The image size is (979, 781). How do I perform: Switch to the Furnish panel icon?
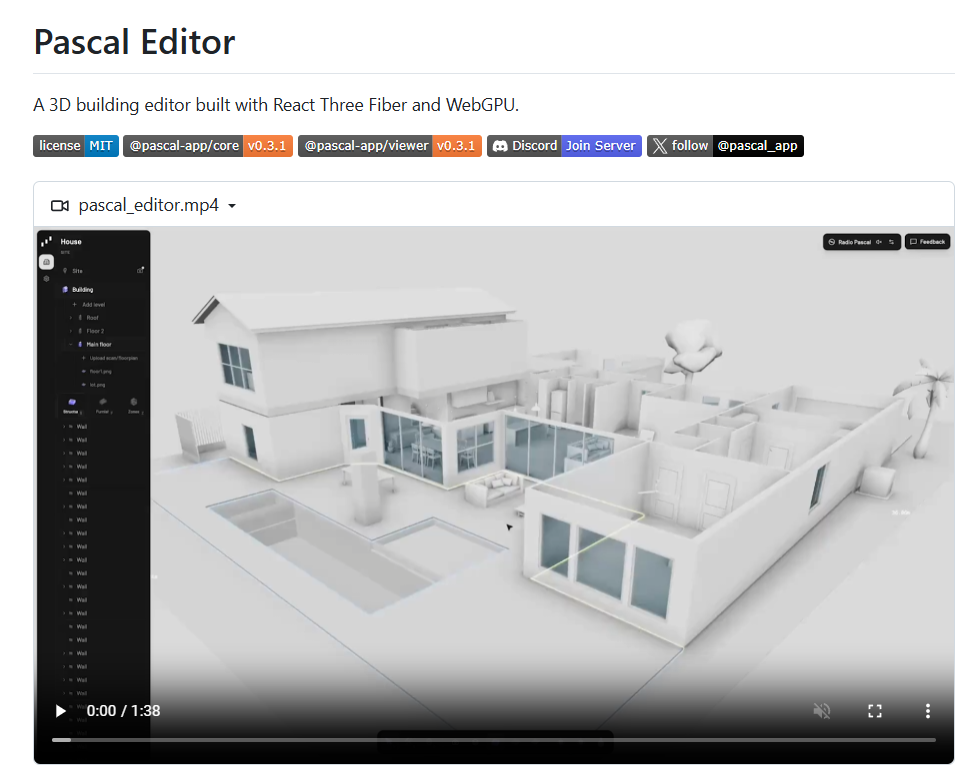click(x=103, y=401)
